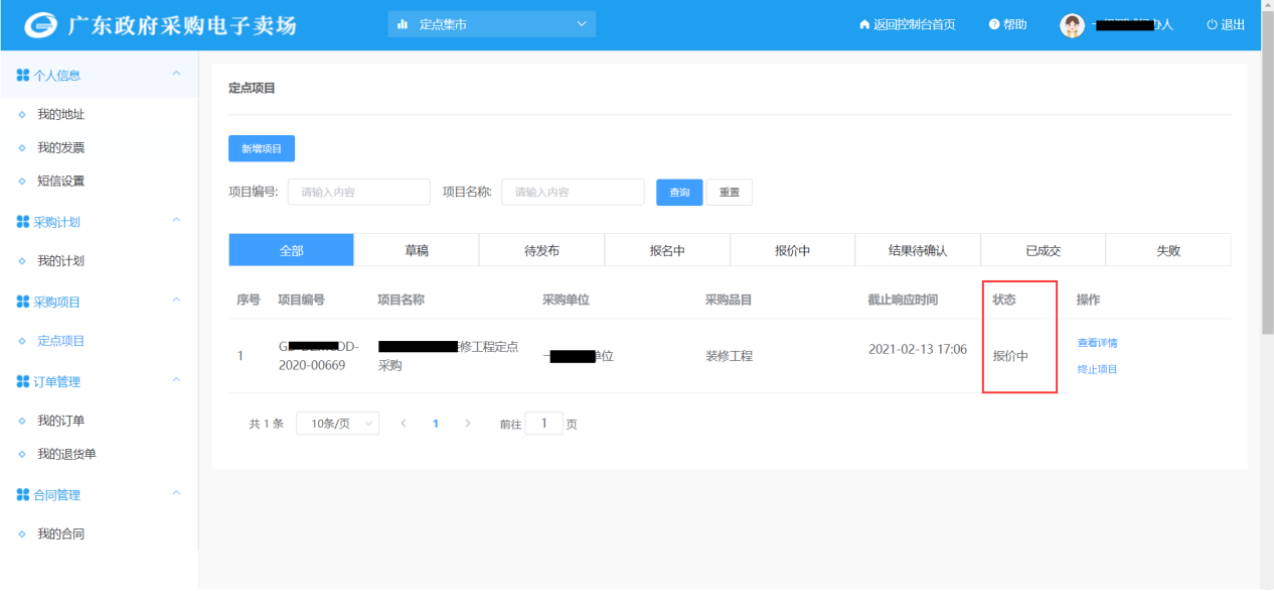Click the 合同管理 section grid icon
This screenshot has width=1274, height=591.
coord(23,495)
